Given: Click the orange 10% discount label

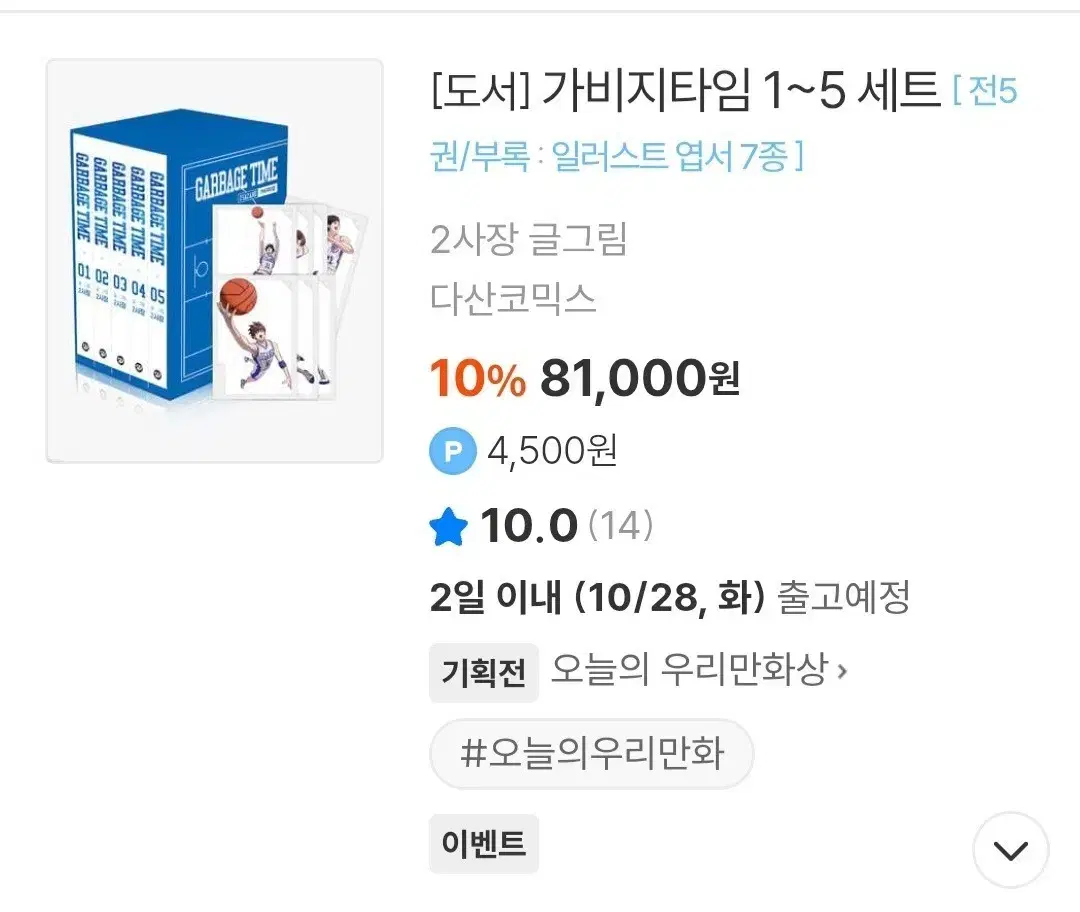Looking at the screenshot, I should pyautogui.click(x=477, y=379).
